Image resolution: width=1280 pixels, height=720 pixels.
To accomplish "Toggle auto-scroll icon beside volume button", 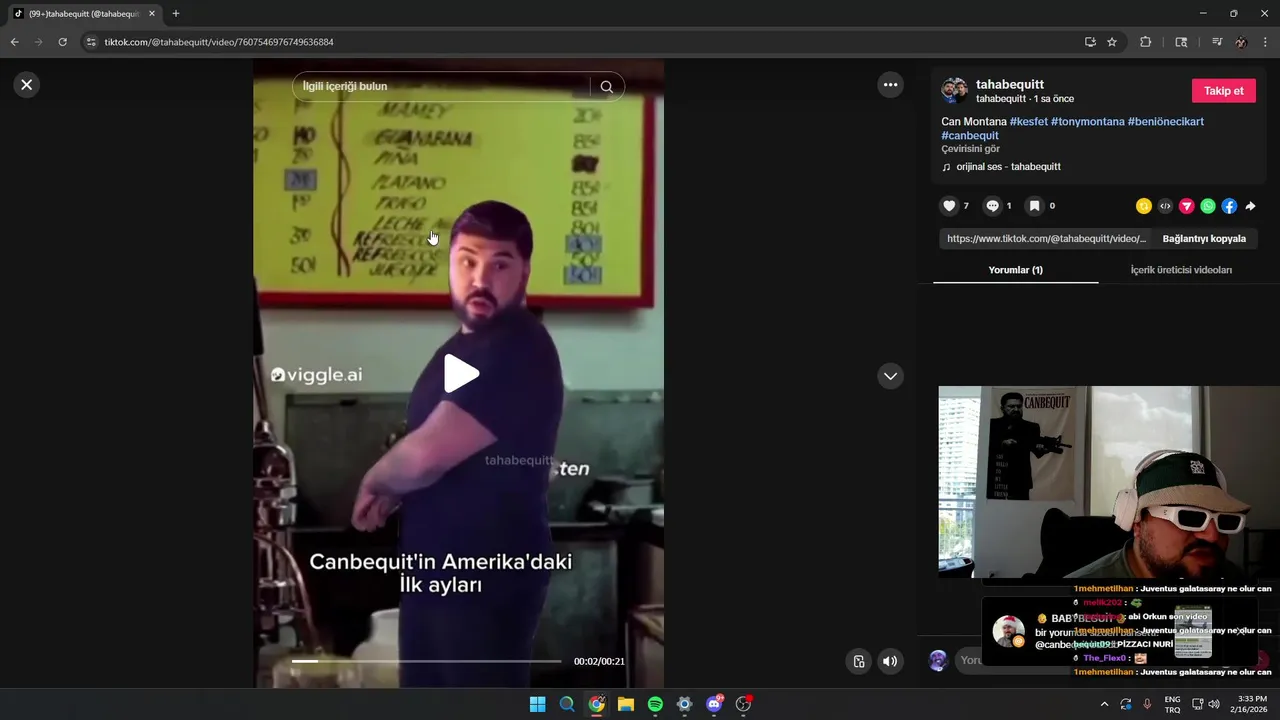I will coord(859,661).
